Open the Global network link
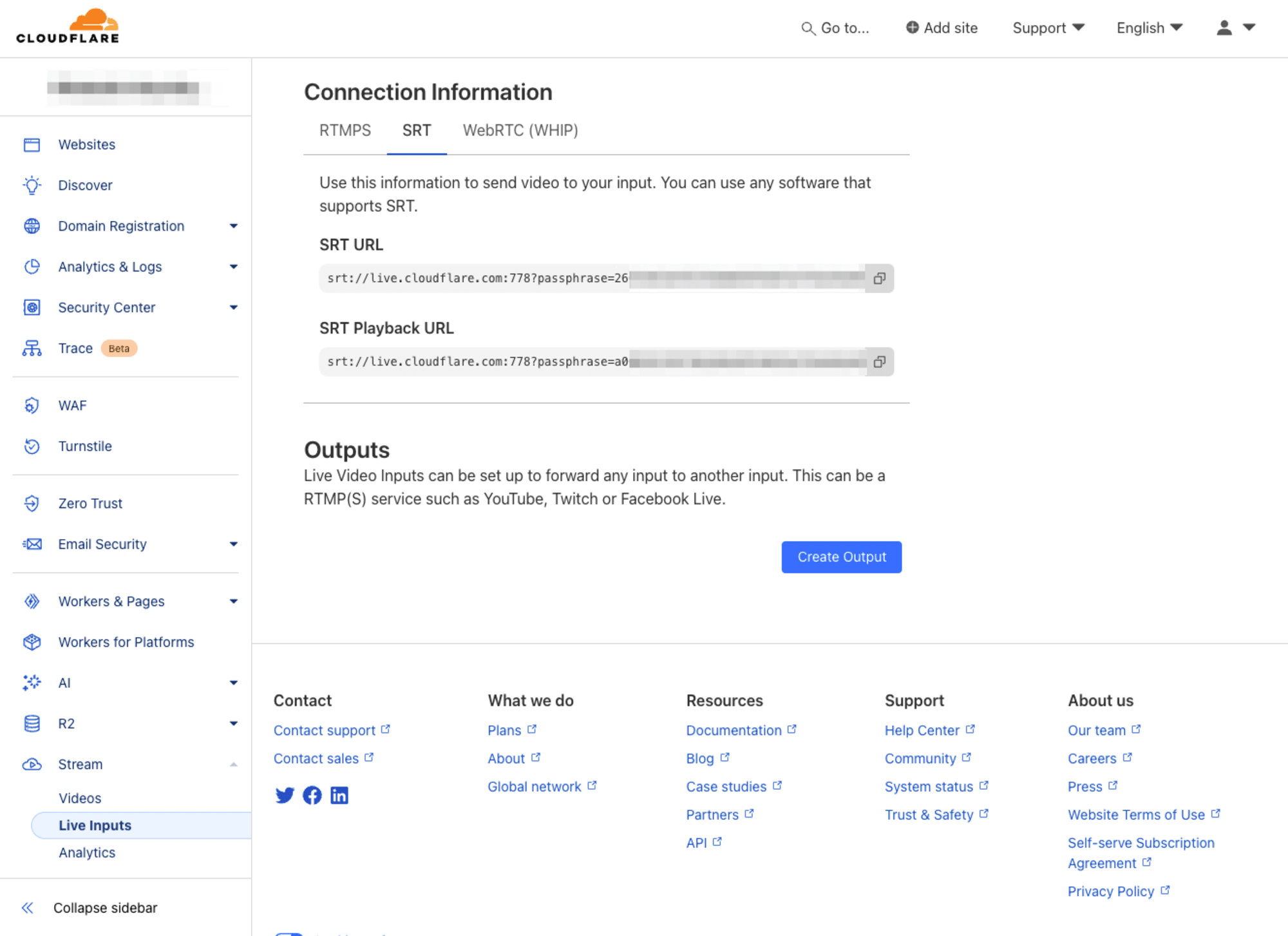1288x936 pixels. coord(542,787)
